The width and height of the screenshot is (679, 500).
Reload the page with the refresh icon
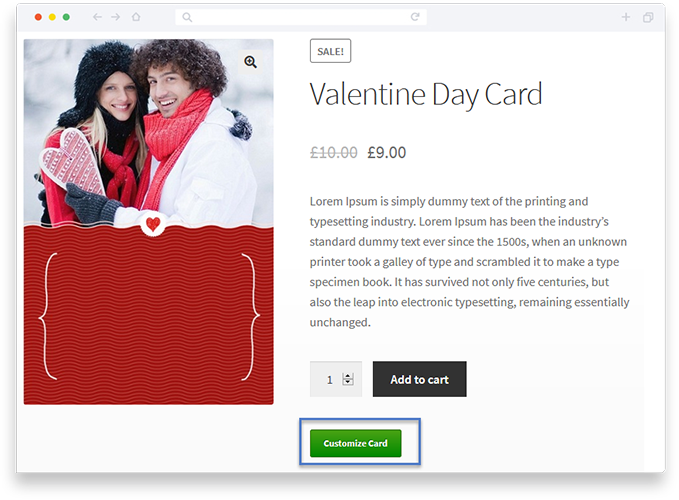click(415, 17)
